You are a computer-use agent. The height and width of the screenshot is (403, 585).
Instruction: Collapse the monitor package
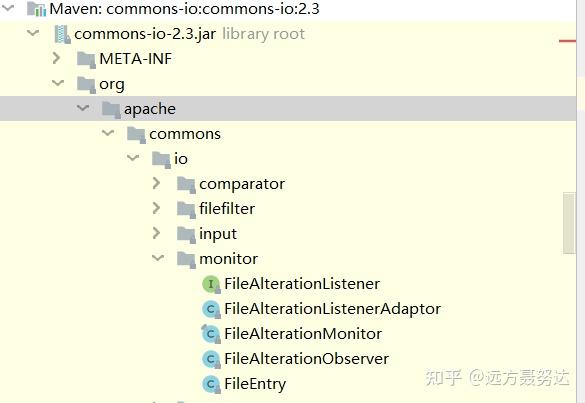coord(158,258)
